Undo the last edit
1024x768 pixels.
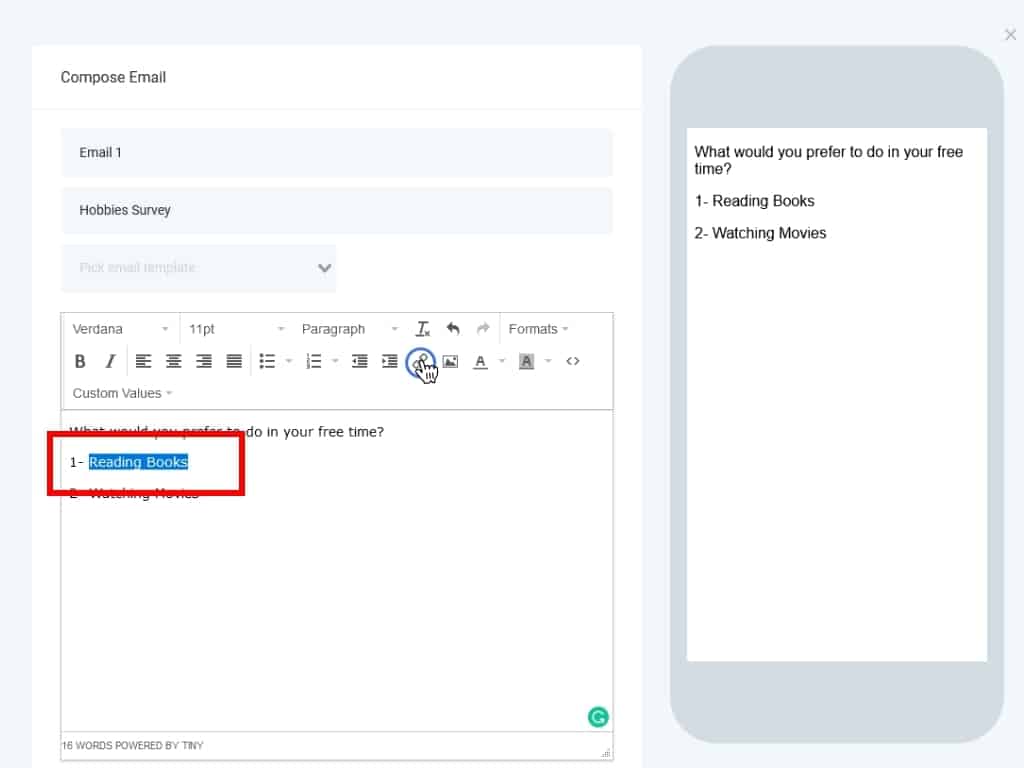pos(453,329)
